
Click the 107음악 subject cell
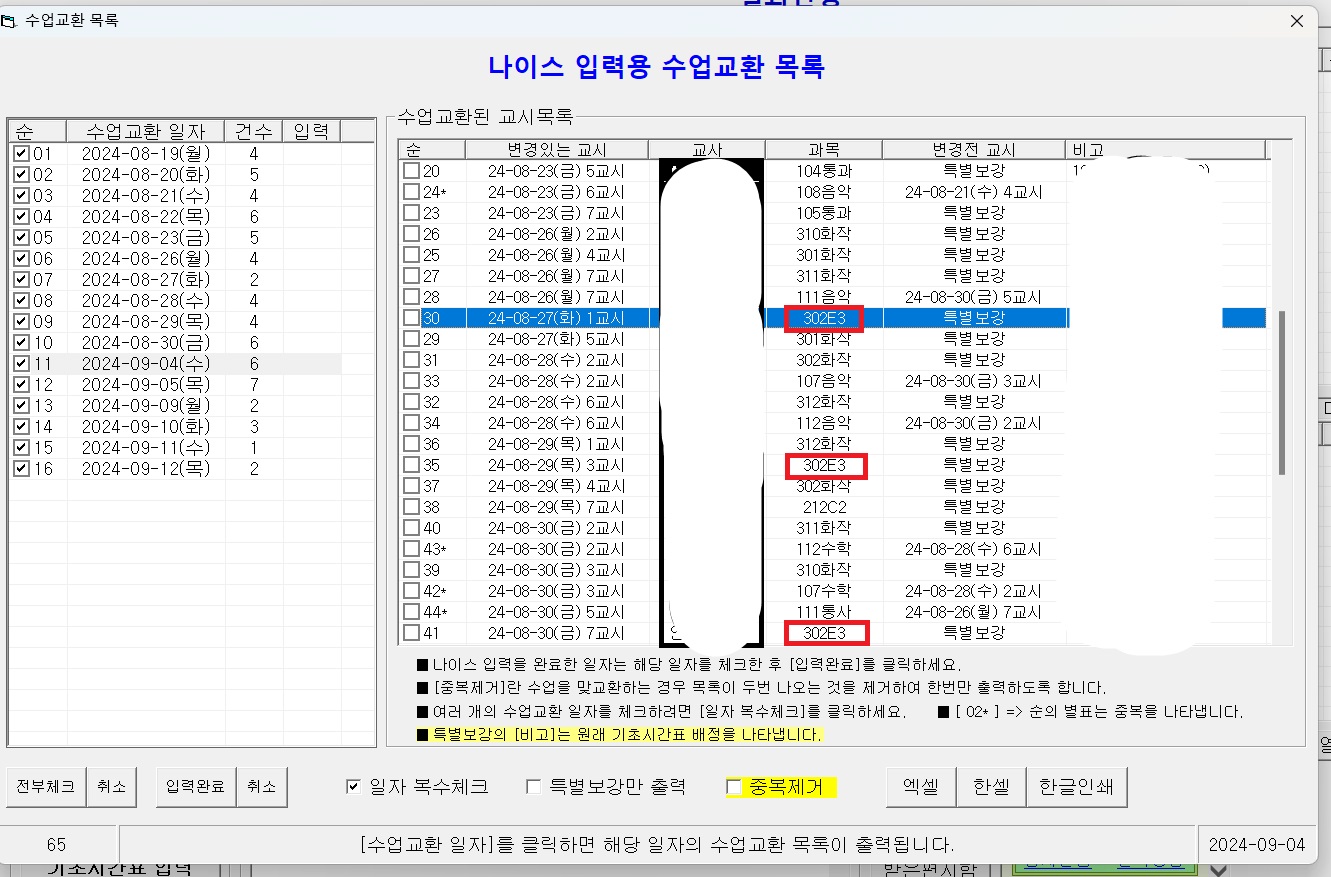pyautogui.click(x=824, y=381)
